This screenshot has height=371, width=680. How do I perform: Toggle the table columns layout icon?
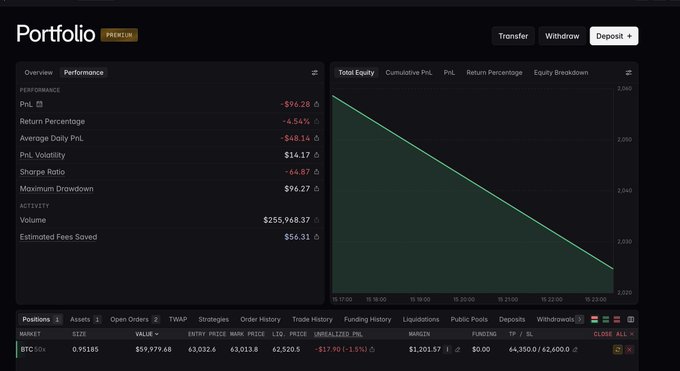[631, 319]
